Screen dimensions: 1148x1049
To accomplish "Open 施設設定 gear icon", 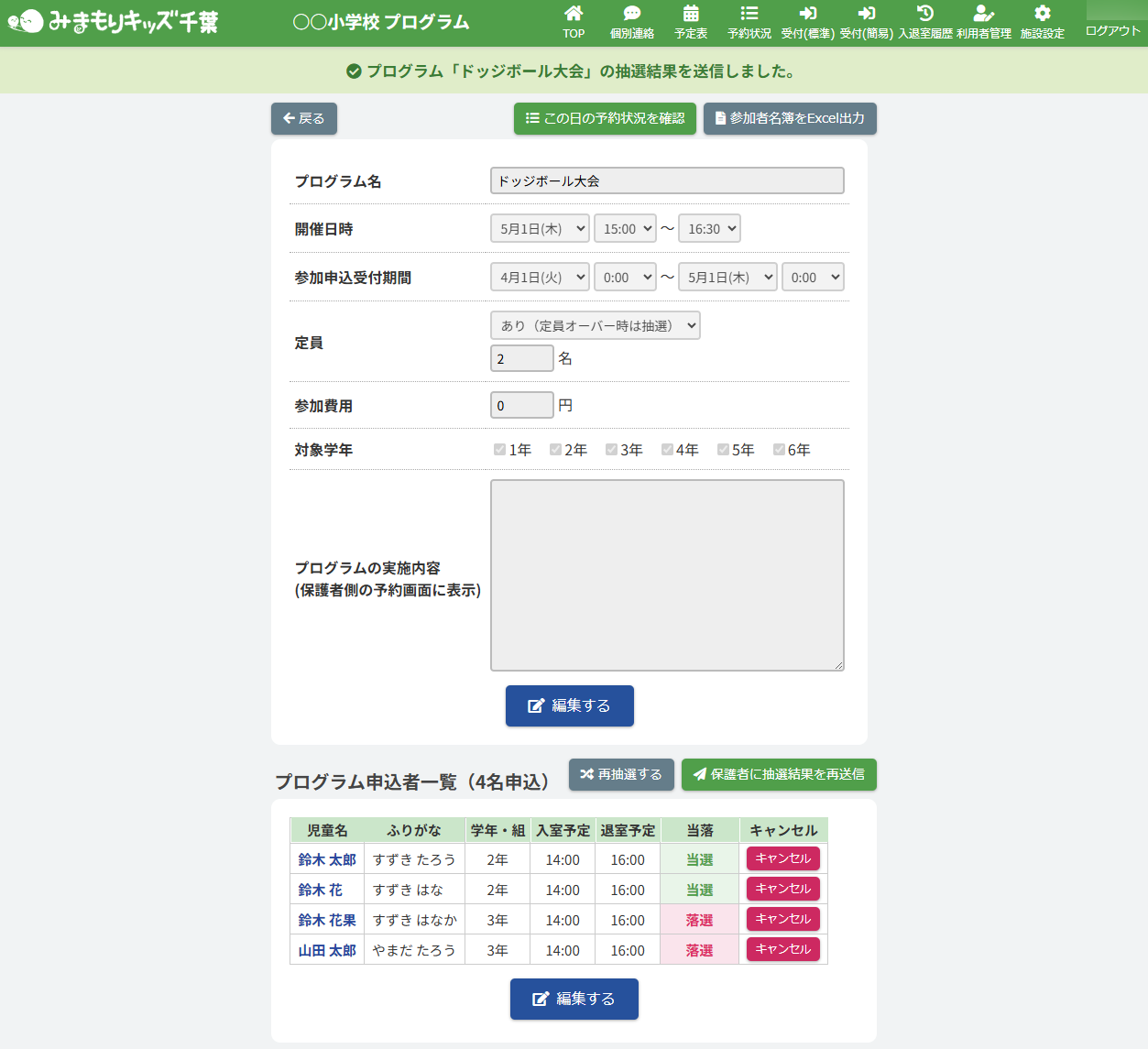I will [1042, 14].
